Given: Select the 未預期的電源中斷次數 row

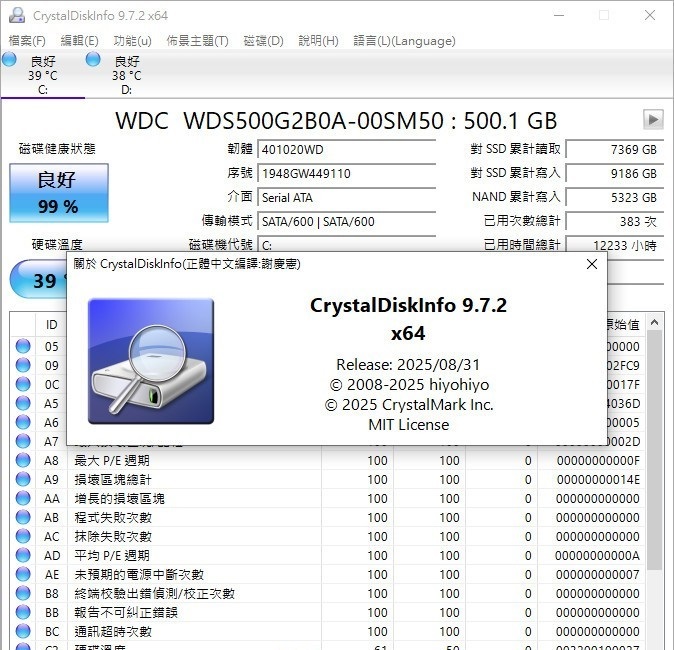Looking at the screenshot, I should coord(327,574).
